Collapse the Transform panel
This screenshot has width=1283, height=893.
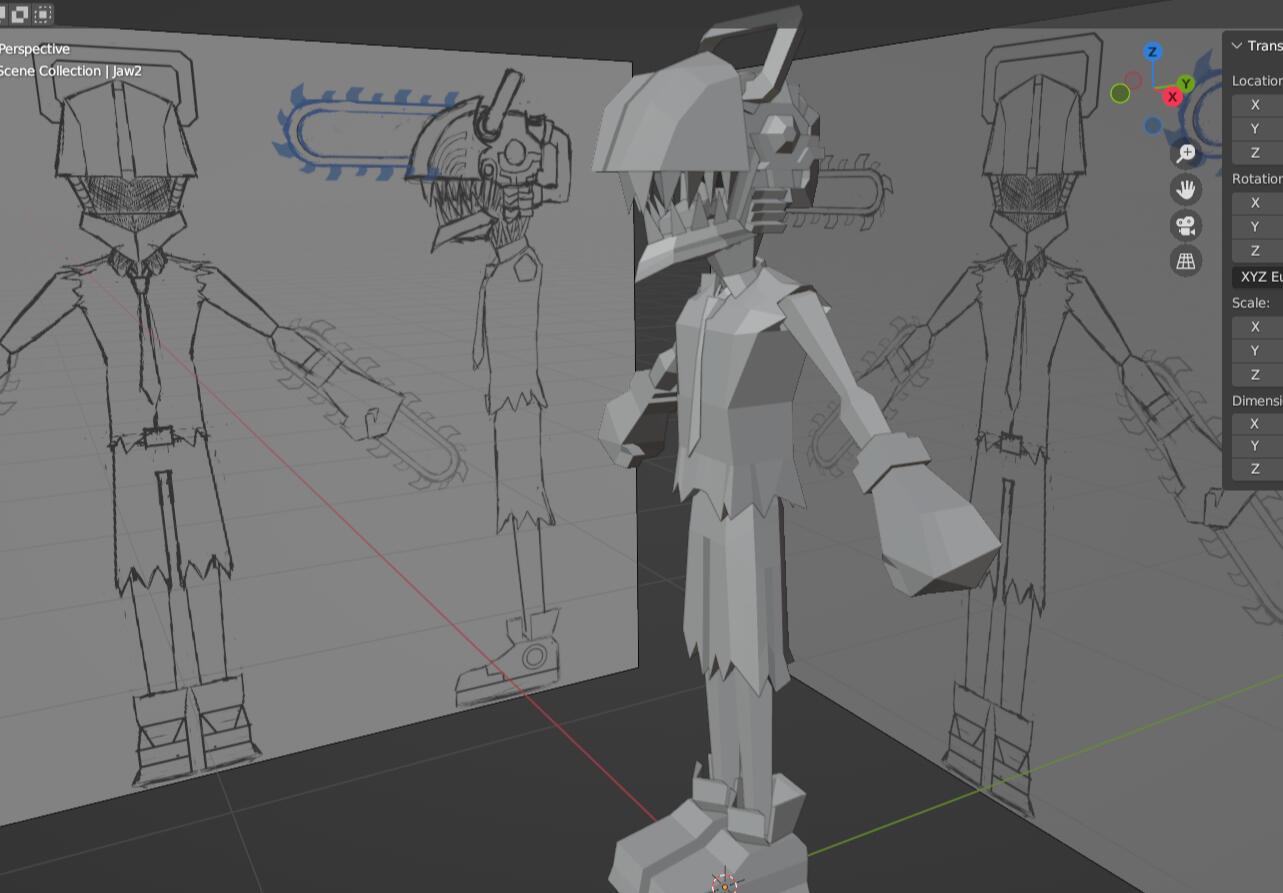tap(1237, 46)
